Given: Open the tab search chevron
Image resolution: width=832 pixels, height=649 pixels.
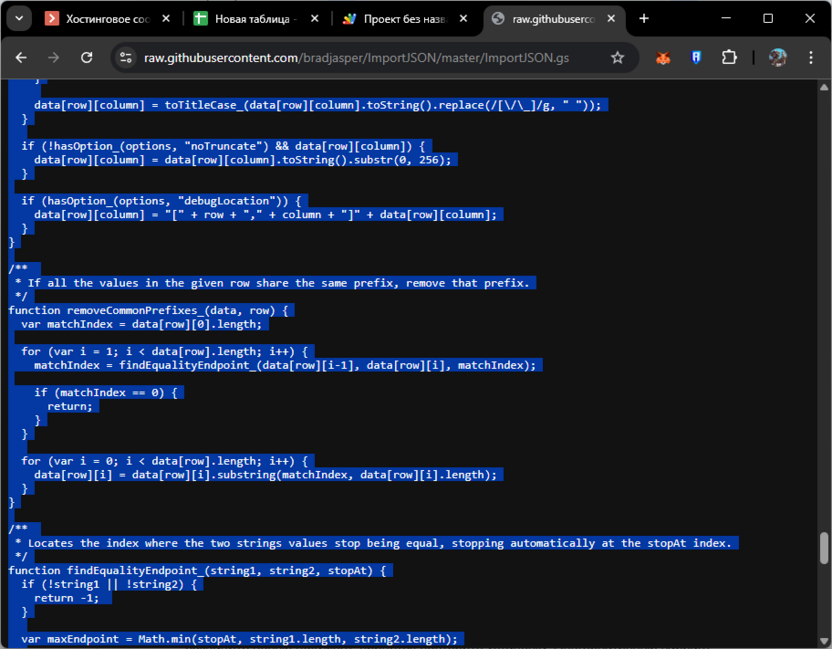Looking at the screenshot, I should pos(18,18).
